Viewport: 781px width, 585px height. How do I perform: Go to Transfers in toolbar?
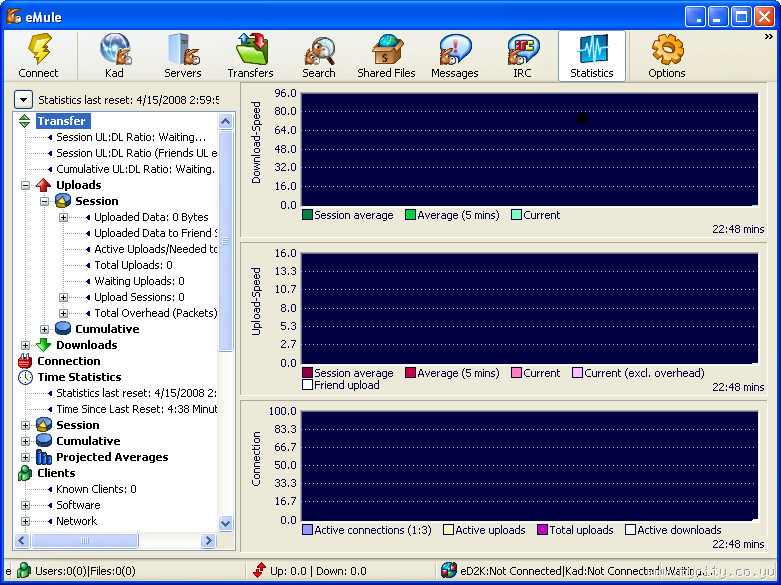(x=250, y=50)
